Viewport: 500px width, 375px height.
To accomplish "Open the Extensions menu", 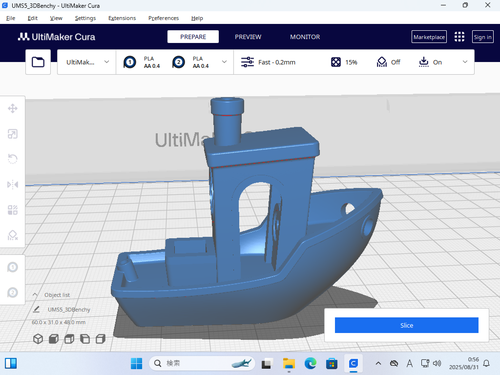I will point(122,18).
